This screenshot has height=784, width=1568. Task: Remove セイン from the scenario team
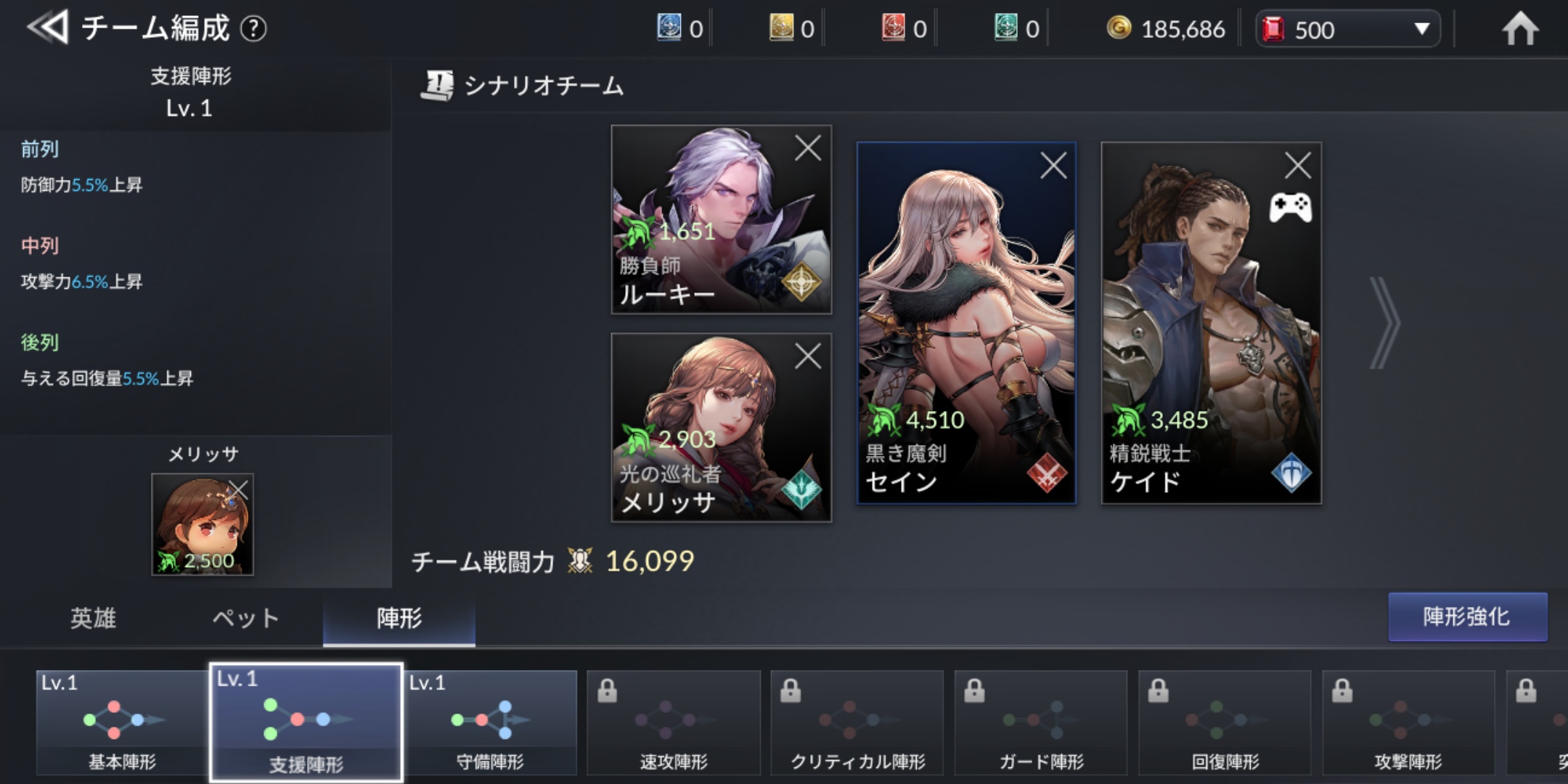pos(1053,166)
